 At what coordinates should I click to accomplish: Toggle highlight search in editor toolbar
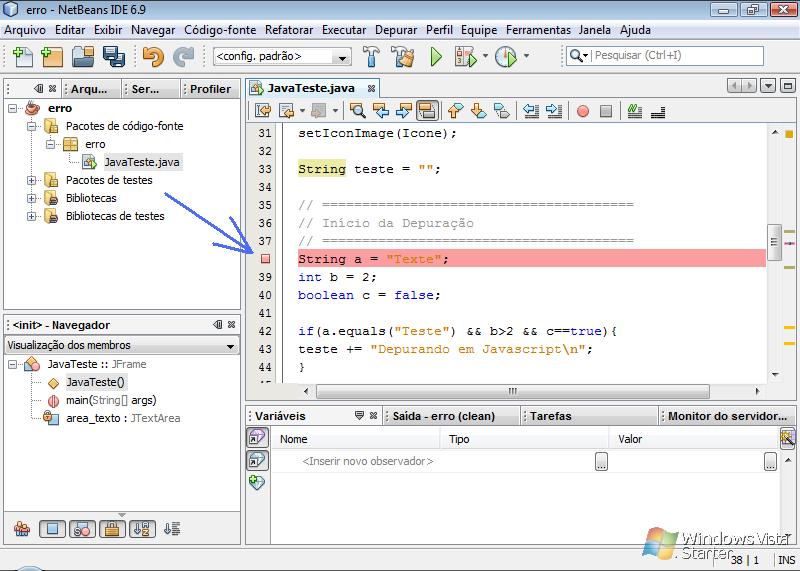[427, 111]
